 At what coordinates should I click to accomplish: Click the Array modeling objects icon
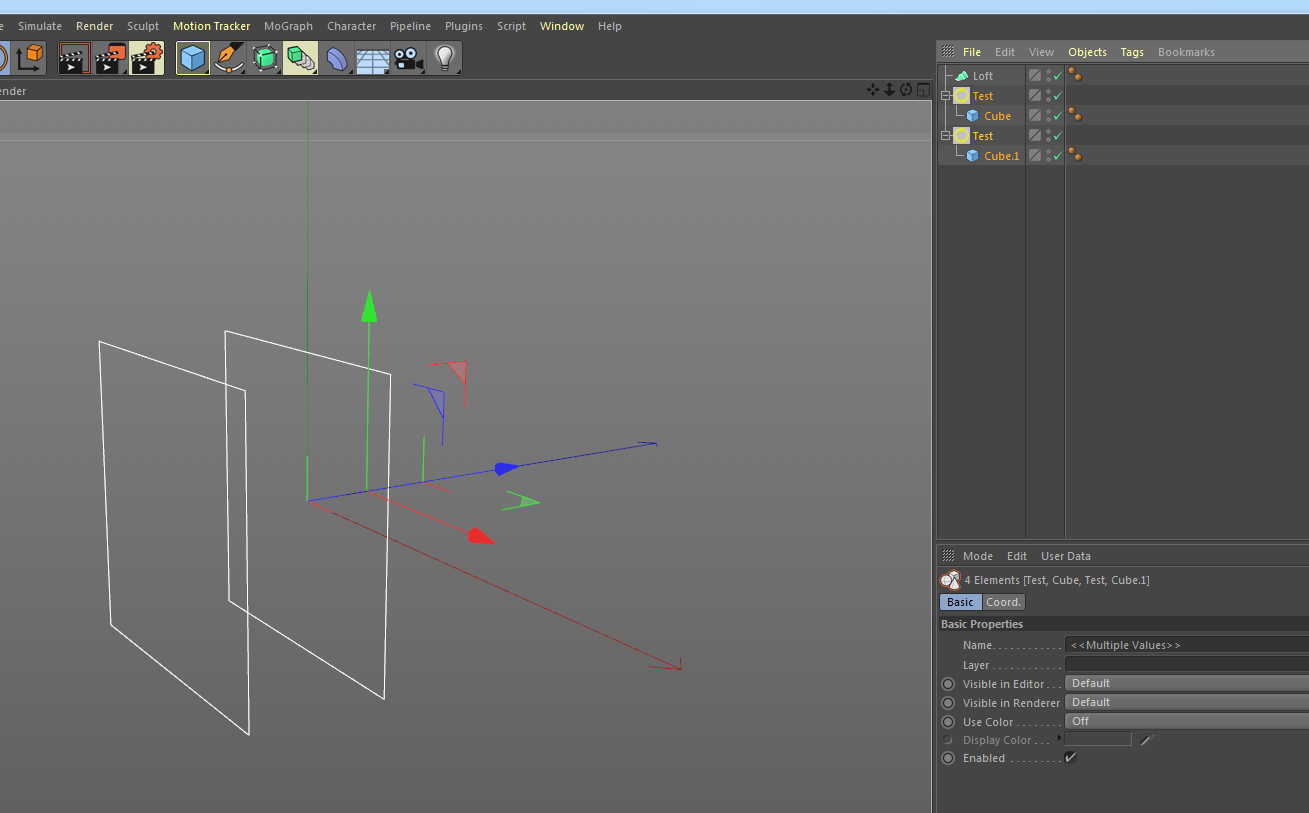click(x=300, y=58)
